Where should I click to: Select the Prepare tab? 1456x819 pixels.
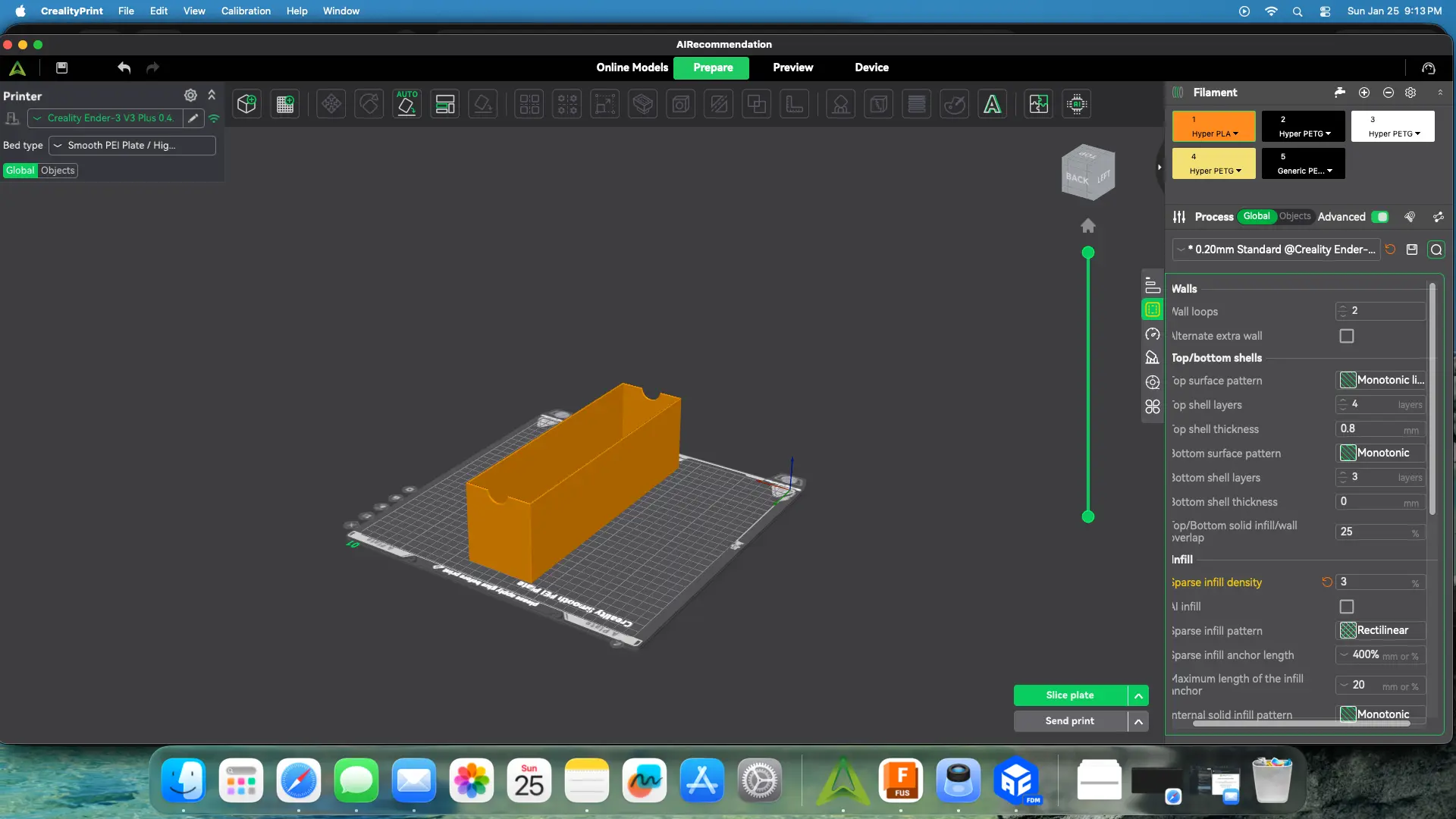[713, 67]
